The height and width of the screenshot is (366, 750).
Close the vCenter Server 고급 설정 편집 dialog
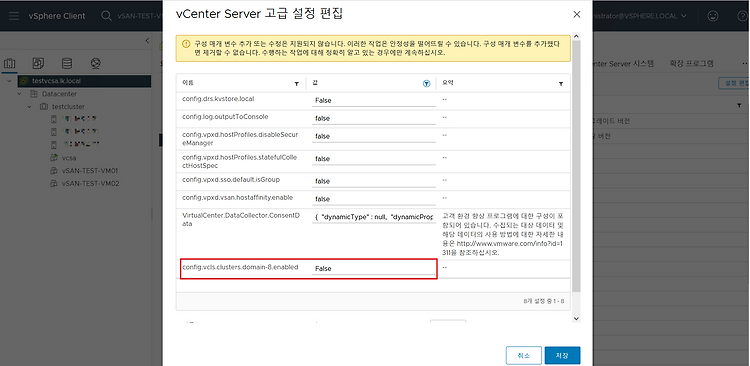pyautogui.click(x=576, y=14)
